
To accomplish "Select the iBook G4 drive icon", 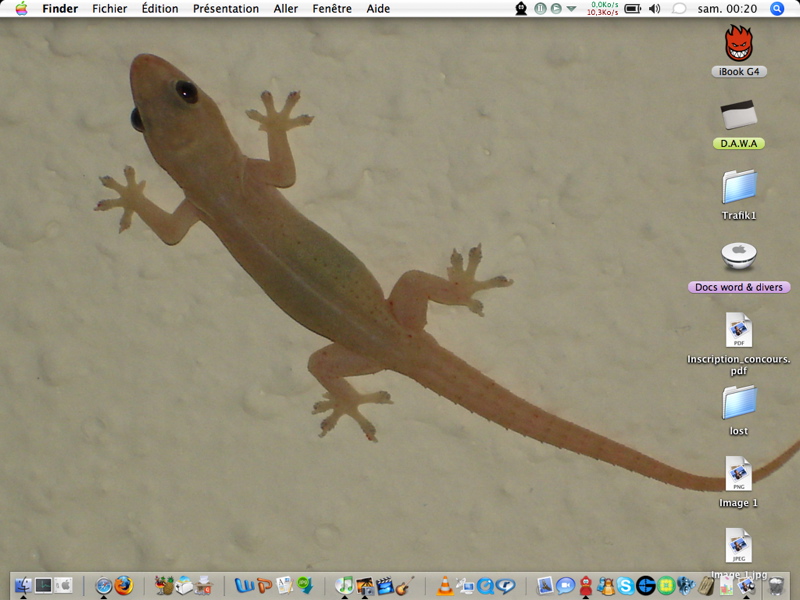I will pos(739,51).
